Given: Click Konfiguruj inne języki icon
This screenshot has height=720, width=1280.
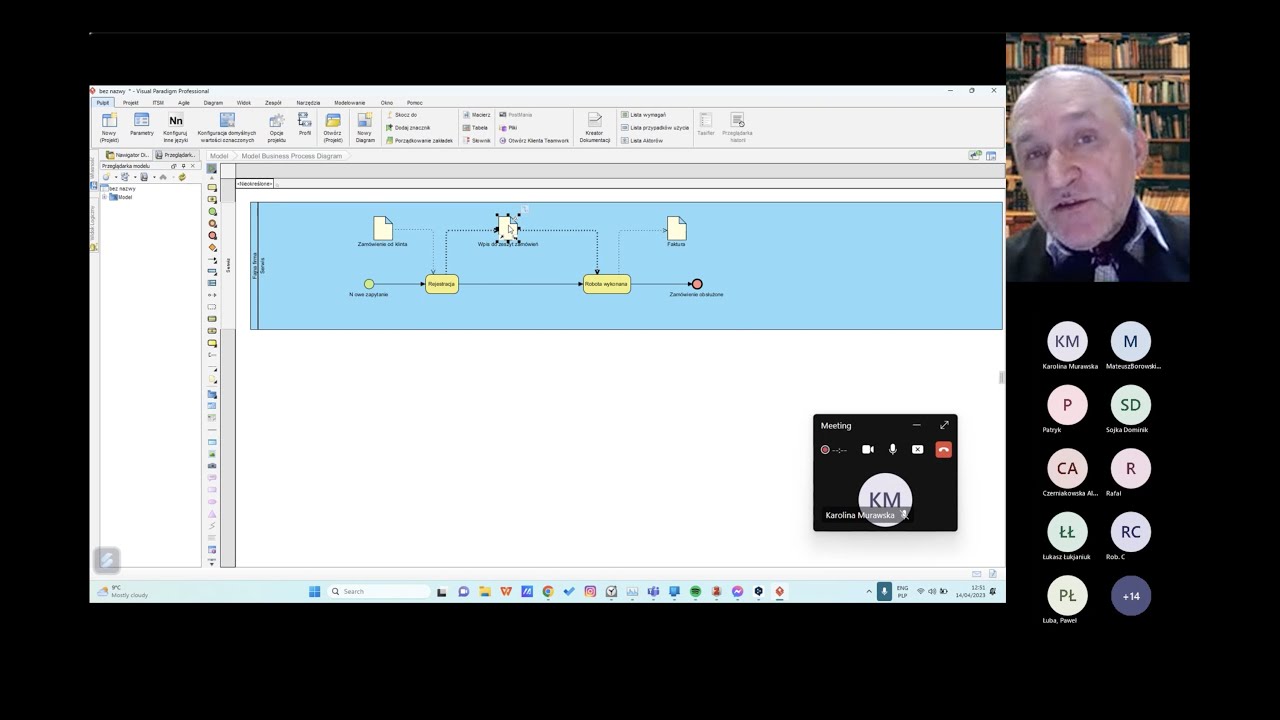Looking at the screenshot, I should pos(176,127).
